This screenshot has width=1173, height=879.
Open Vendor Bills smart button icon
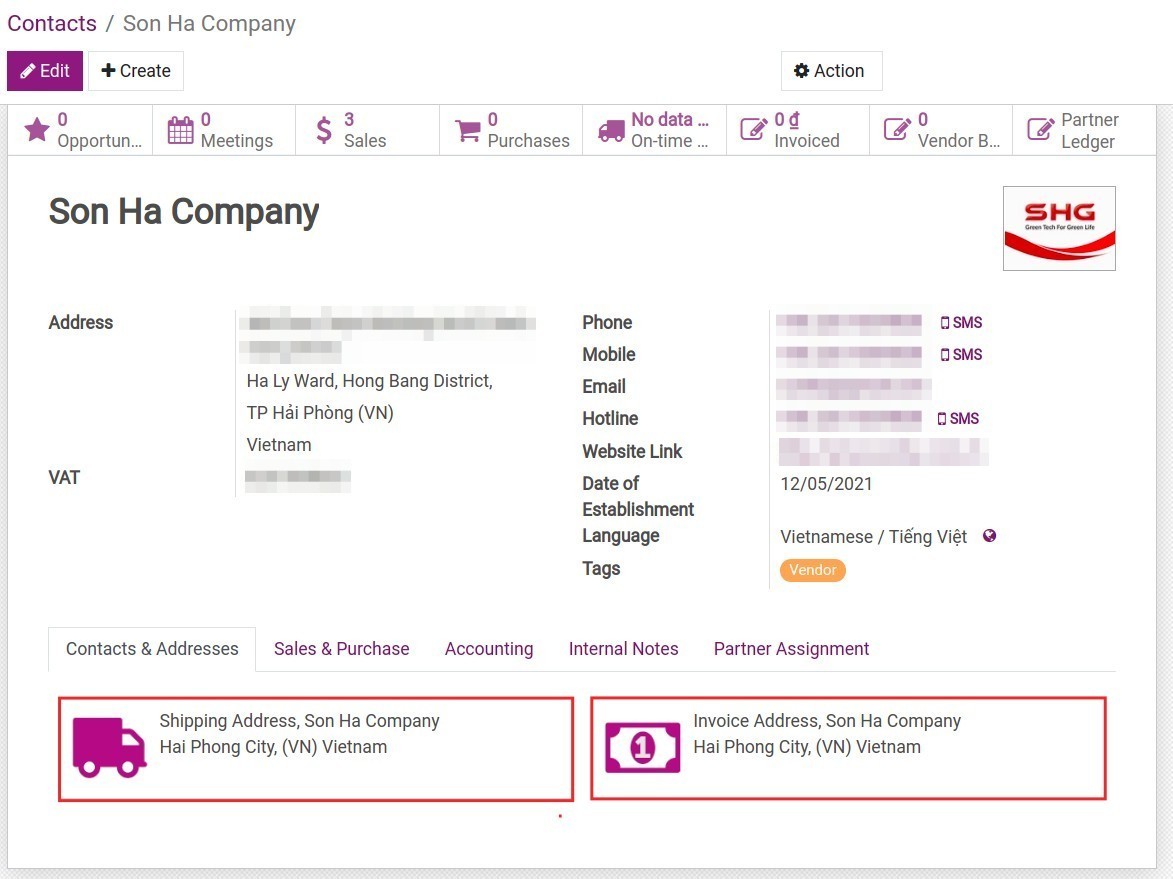[x=896, y=128]
